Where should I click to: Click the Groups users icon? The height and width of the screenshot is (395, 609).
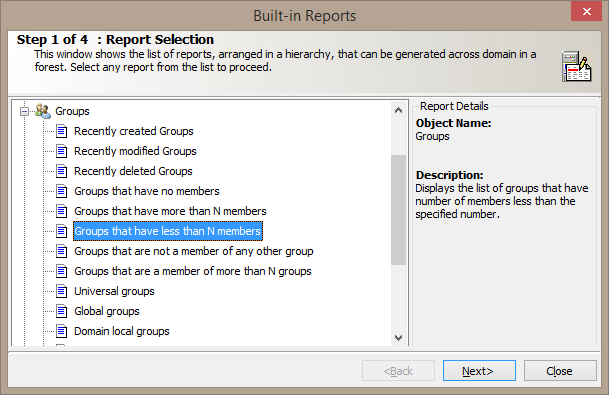43,111
